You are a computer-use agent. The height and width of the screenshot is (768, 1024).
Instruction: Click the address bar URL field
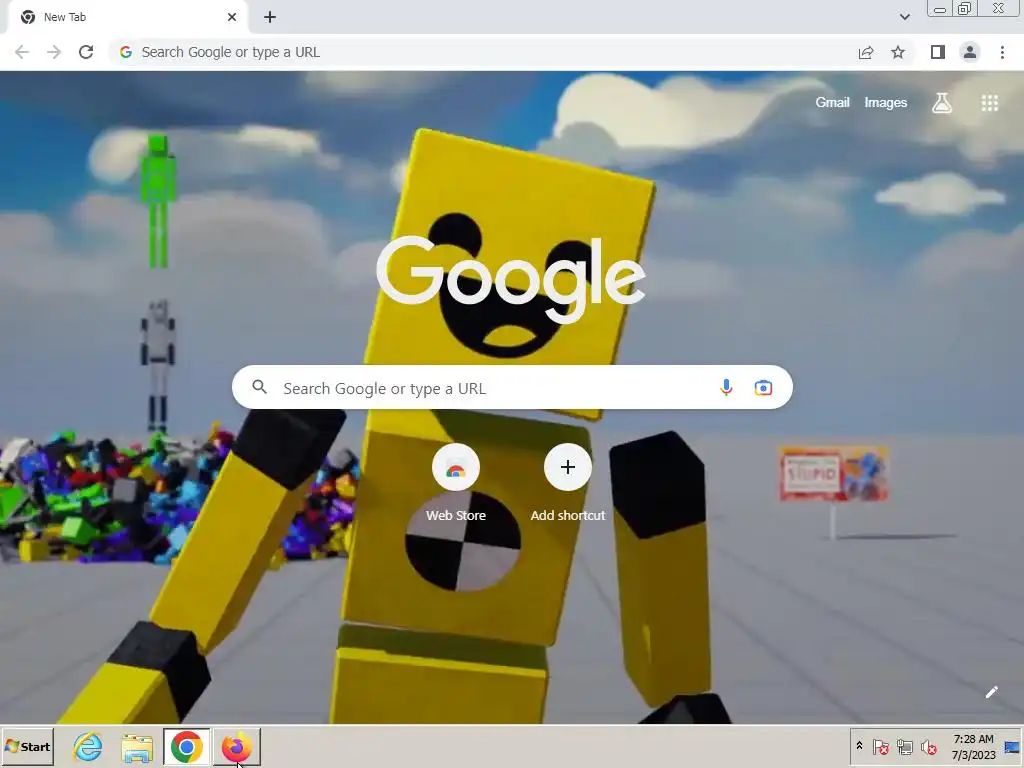pos(483,52)
